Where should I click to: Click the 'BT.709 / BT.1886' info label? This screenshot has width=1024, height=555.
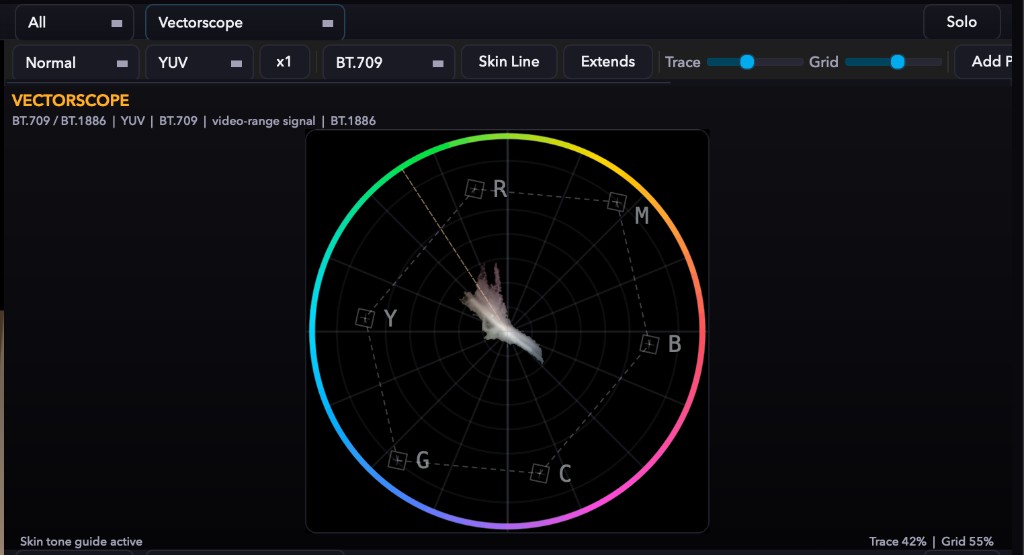coord(59,121)
